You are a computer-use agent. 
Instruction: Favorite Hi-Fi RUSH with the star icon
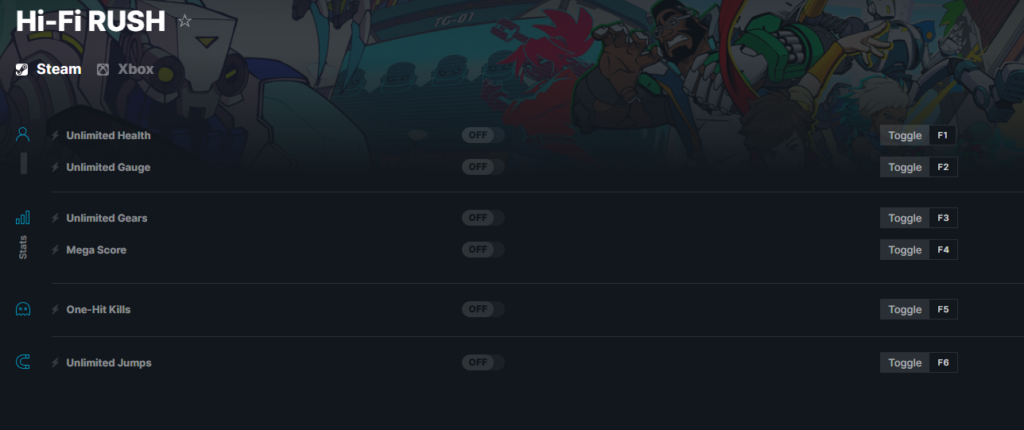185,22
